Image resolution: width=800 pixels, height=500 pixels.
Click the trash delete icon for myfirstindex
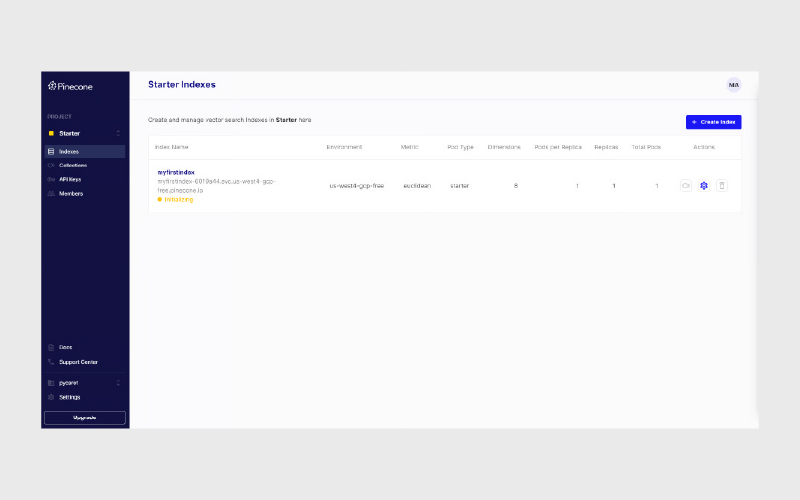tap(721, 186)
